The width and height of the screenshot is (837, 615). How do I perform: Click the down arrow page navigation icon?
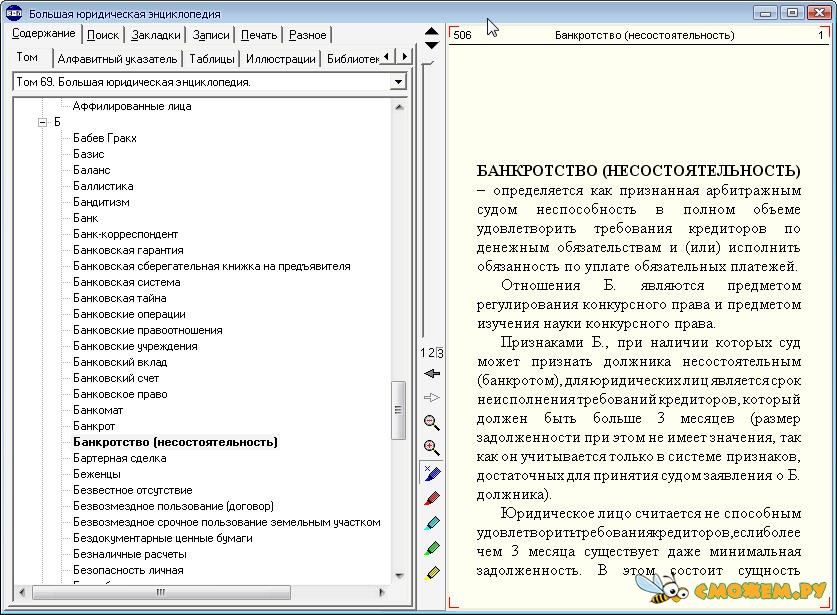point(432,45)
